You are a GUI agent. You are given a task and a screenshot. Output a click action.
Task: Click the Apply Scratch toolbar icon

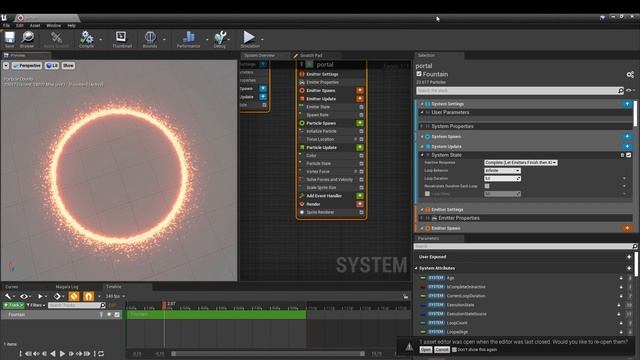(x=56, y=38)
